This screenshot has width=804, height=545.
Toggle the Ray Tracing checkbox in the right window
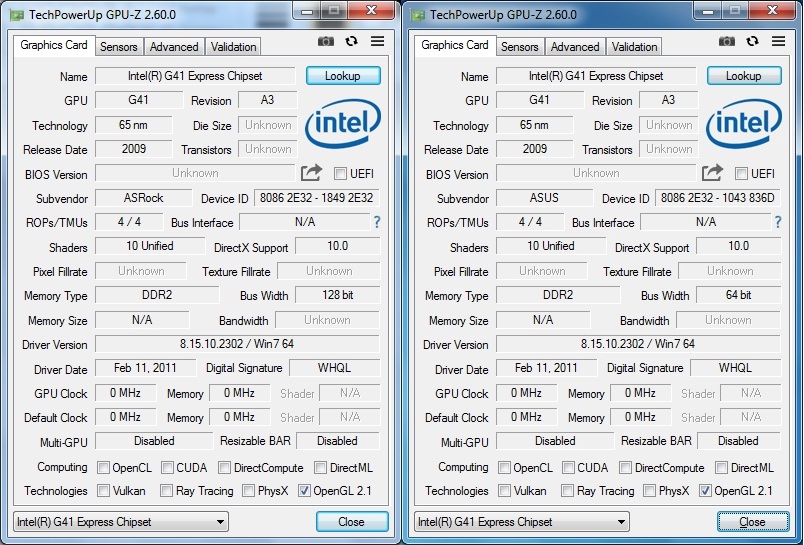click(x=567, y=491)
